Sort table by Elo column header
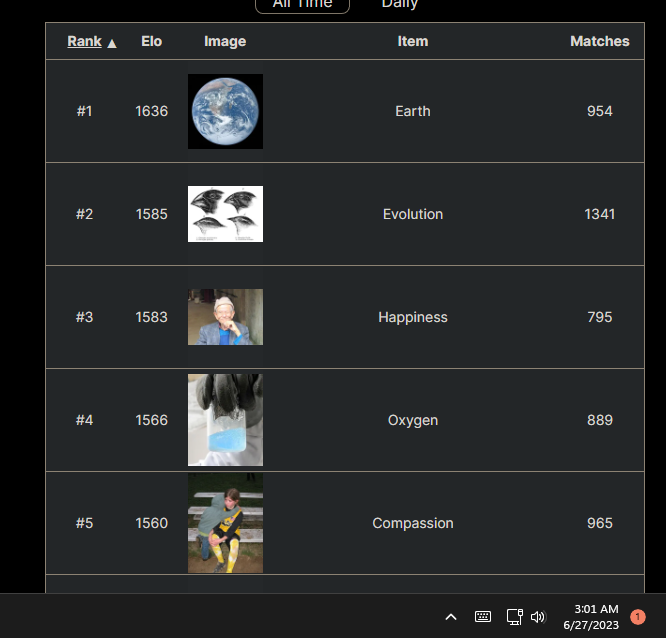 (152, 41)
